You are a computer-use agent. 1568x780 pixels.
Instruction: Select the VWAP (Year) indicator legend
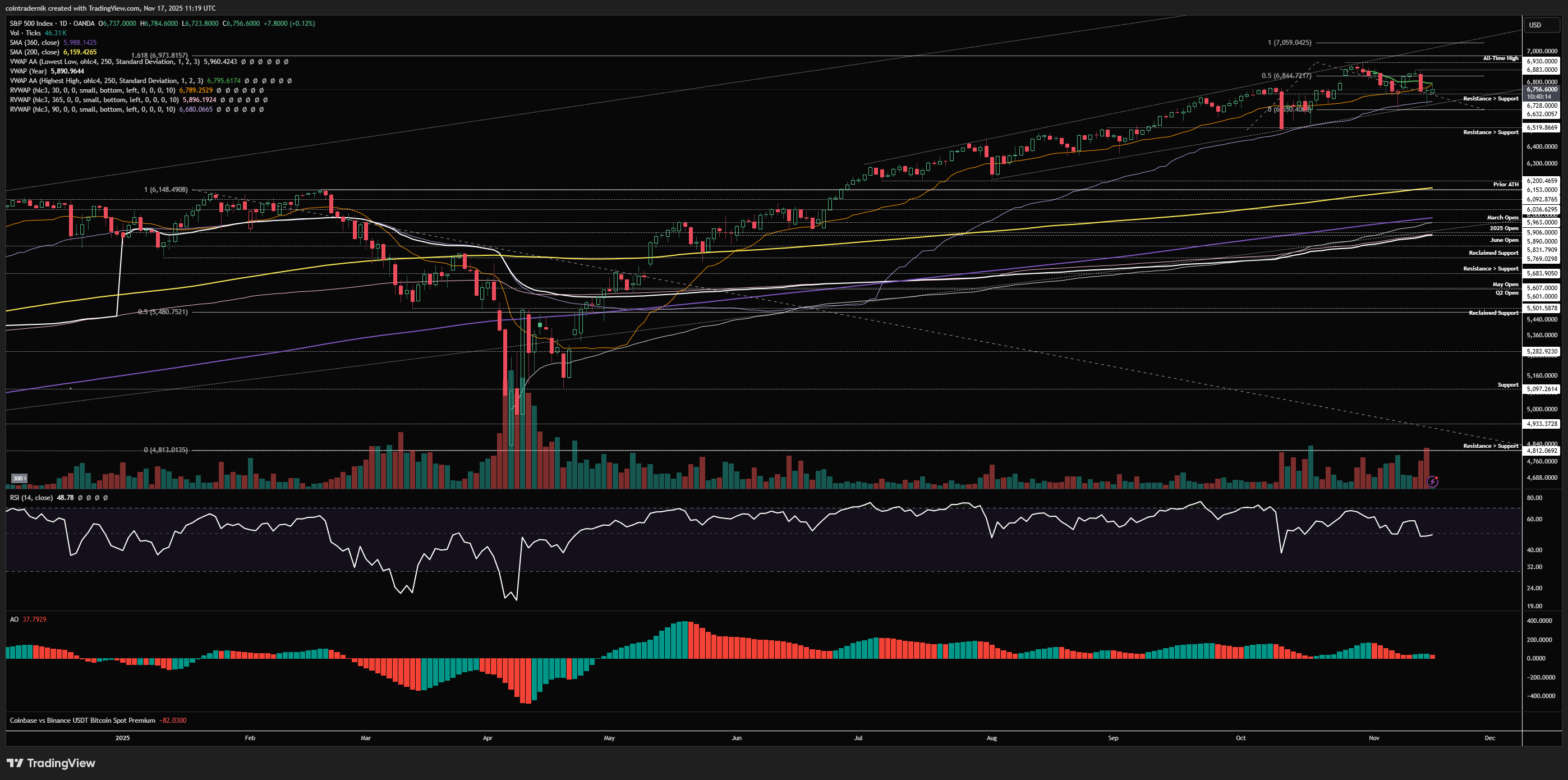click(x=28, y=71)
